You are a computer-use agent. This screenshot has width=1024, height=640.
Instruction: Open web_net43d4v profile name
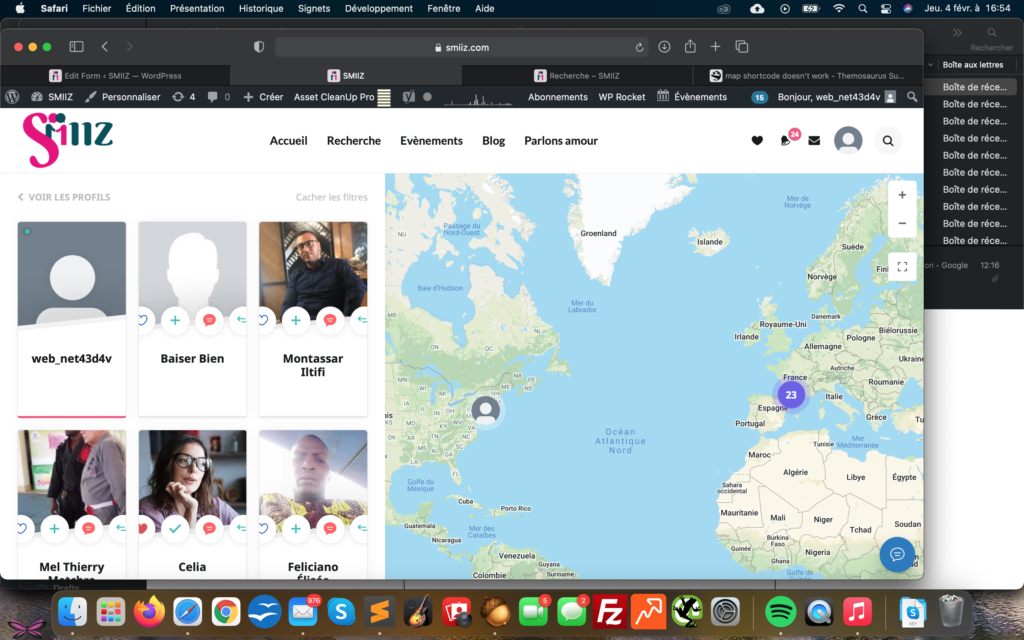(71, 359)
